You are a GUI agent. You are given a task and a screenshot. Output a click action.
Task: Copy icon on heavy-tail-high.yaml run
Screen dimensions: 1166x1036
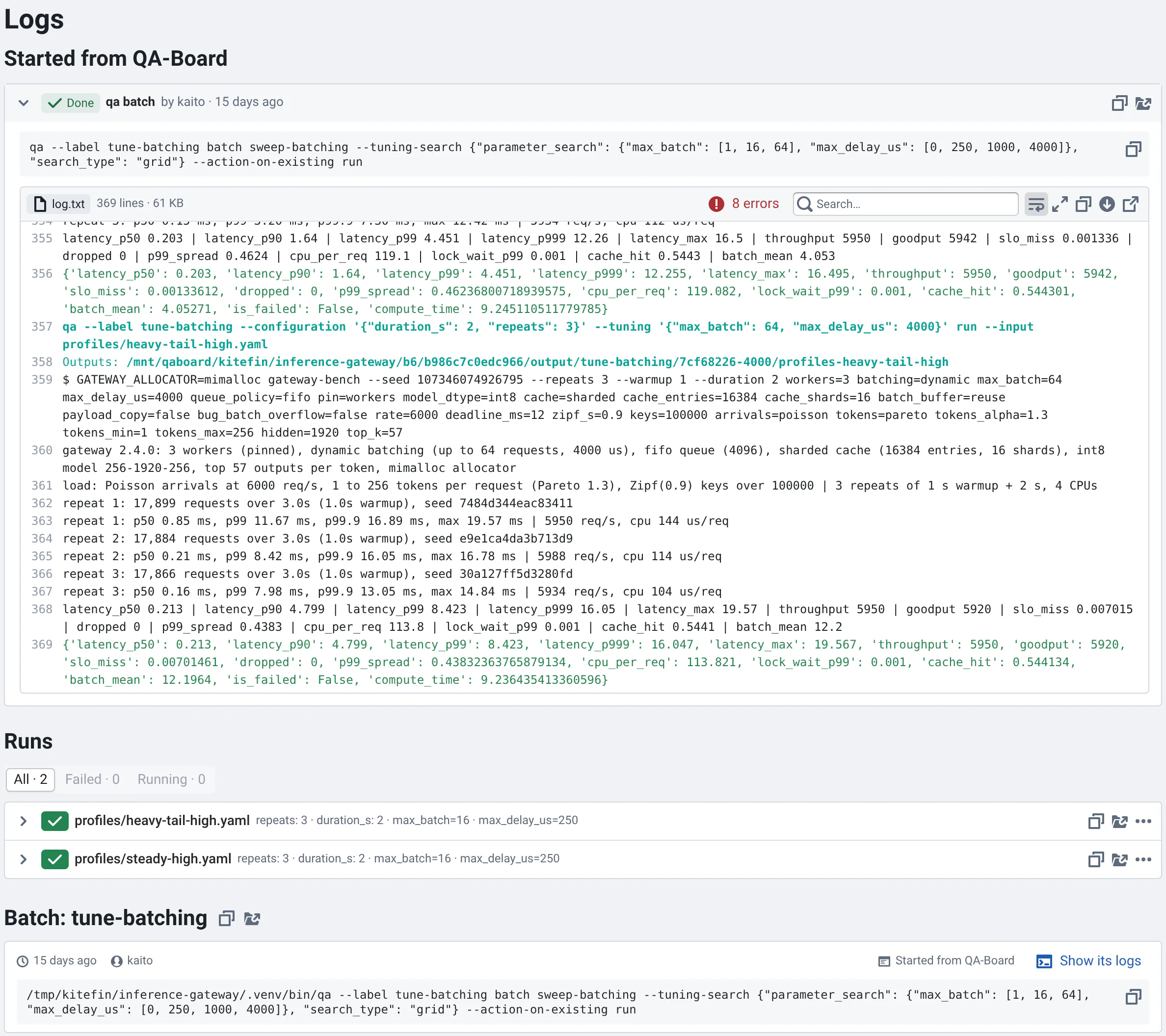pyautogui.click(x=1096, y=821)
